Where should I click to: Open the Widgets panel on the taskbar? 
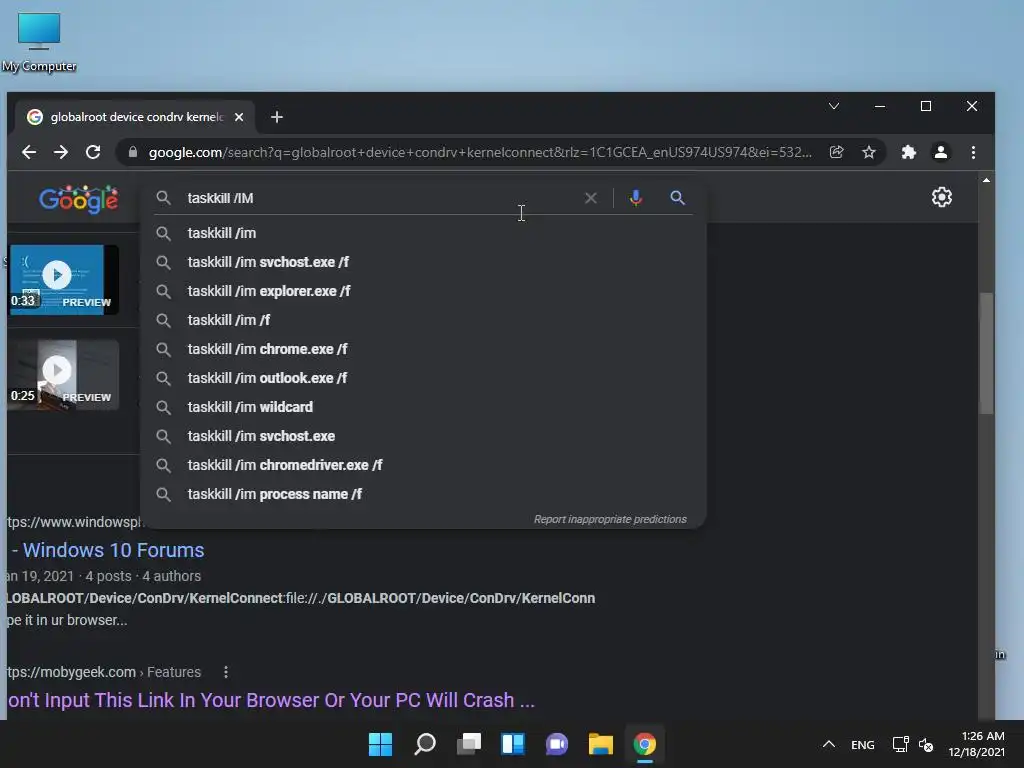click(x=513, y=744)
